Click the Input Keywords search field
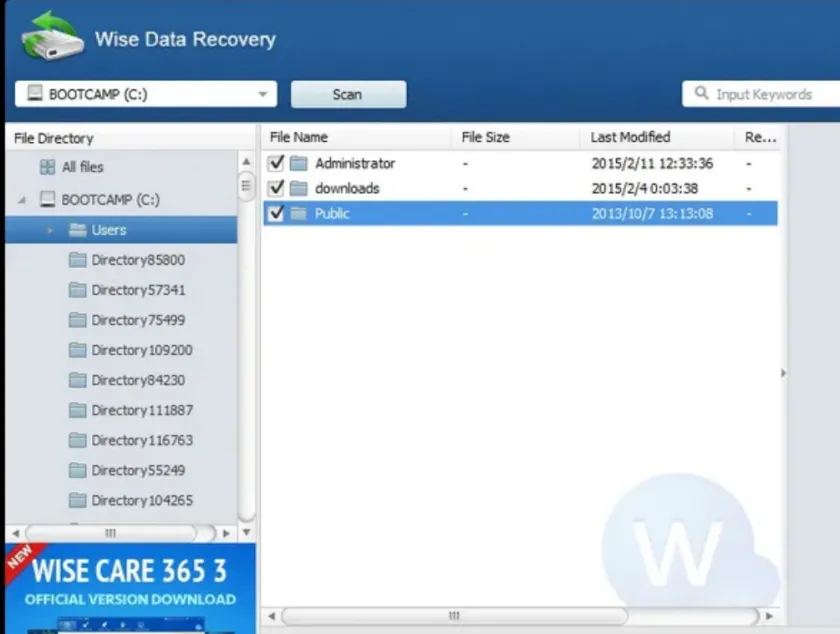The width and height of the screenshot is (840, 634). point(770,94)
